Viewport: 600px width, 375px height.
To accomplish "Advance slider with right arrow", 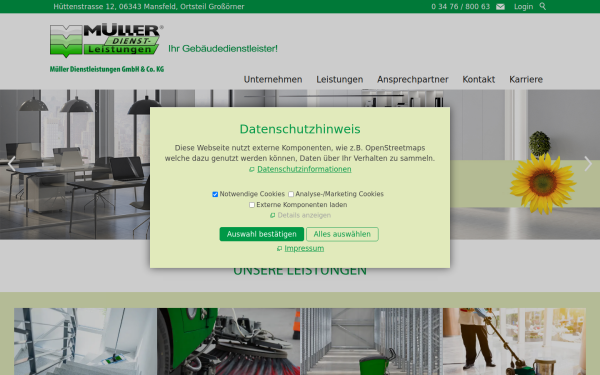I will tap(588, 164).
